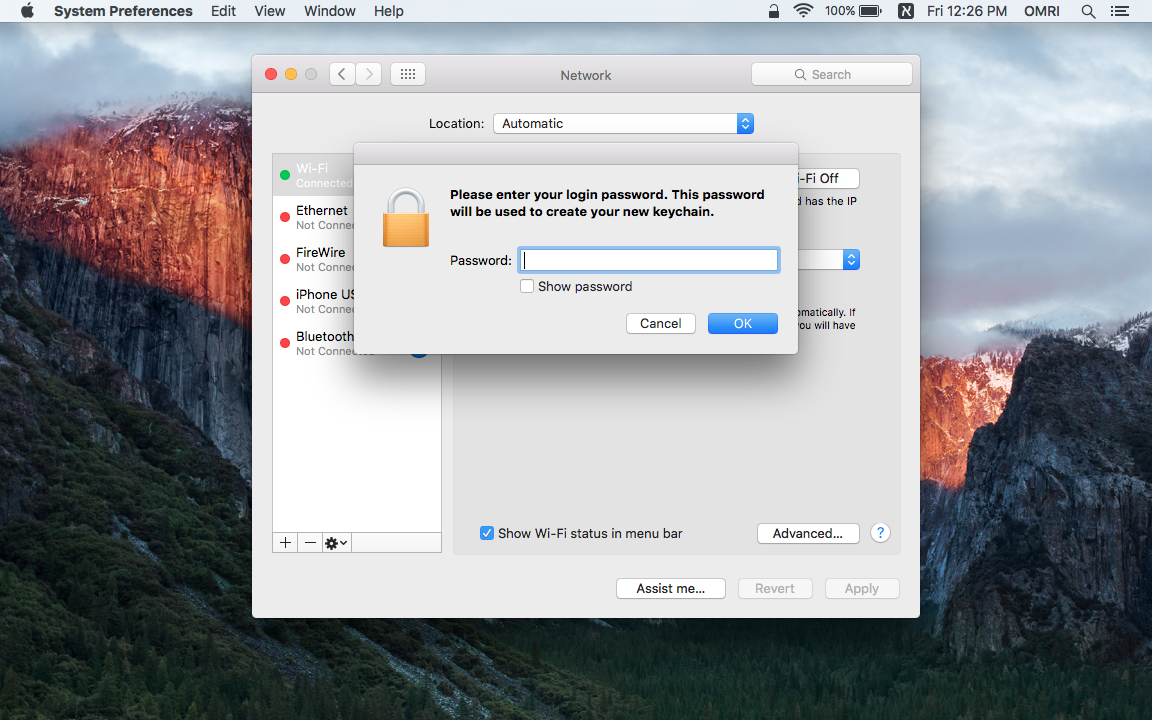Select the Wi-Fi service with green dot
This screenshot has width=1152, height=720.
(x=314, y=175)
